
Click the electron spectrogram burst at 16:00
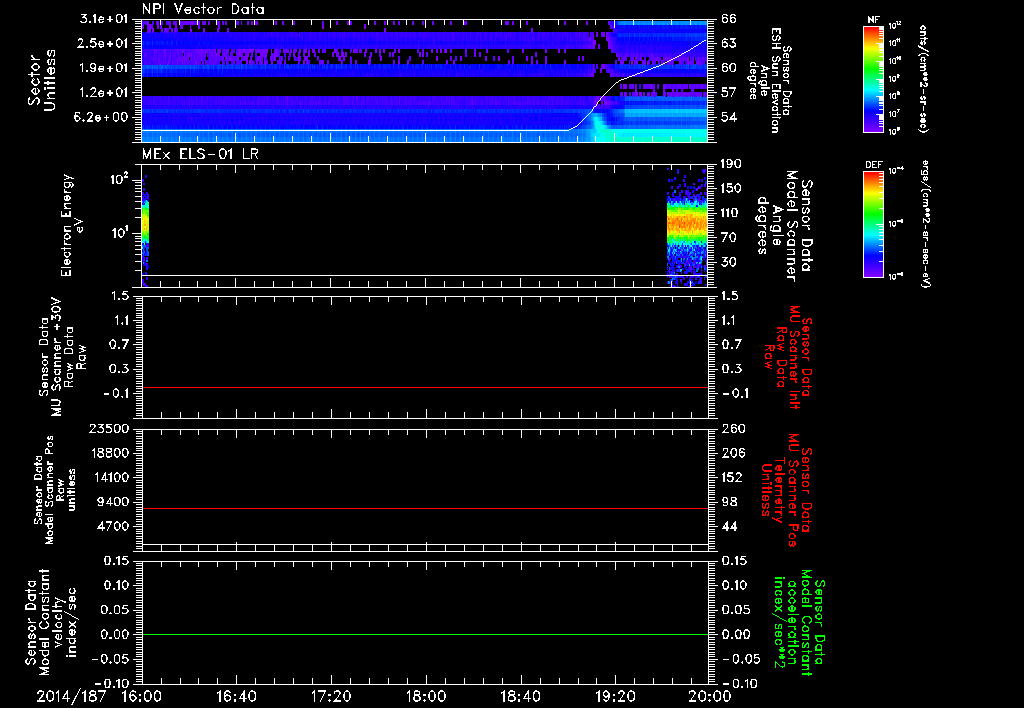click(146, 229)
